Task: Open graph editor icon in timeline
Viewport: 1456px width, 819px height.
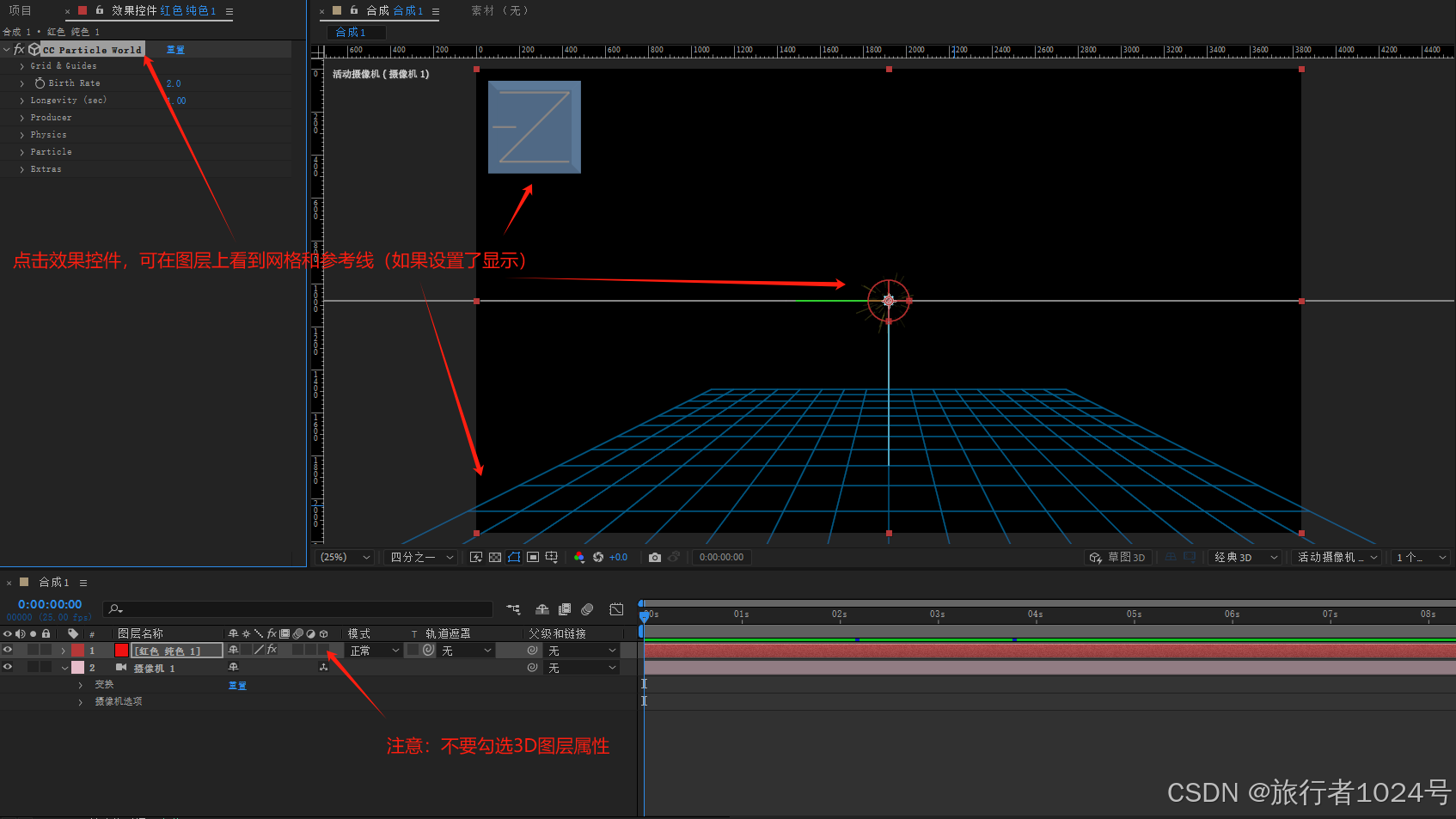Action: [616, 609]
